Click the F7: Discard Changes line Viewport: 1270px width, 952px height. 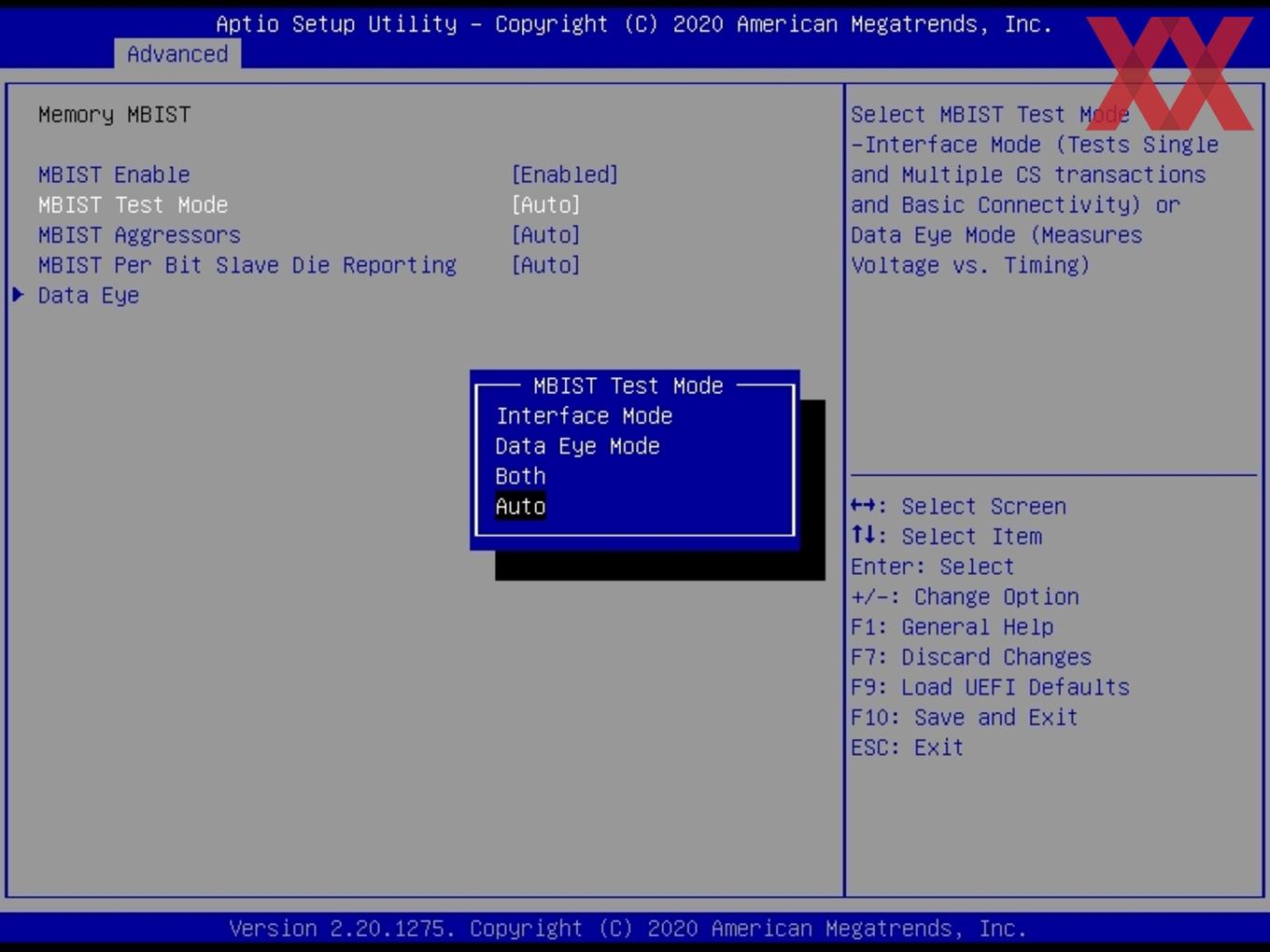coord(971,657)
